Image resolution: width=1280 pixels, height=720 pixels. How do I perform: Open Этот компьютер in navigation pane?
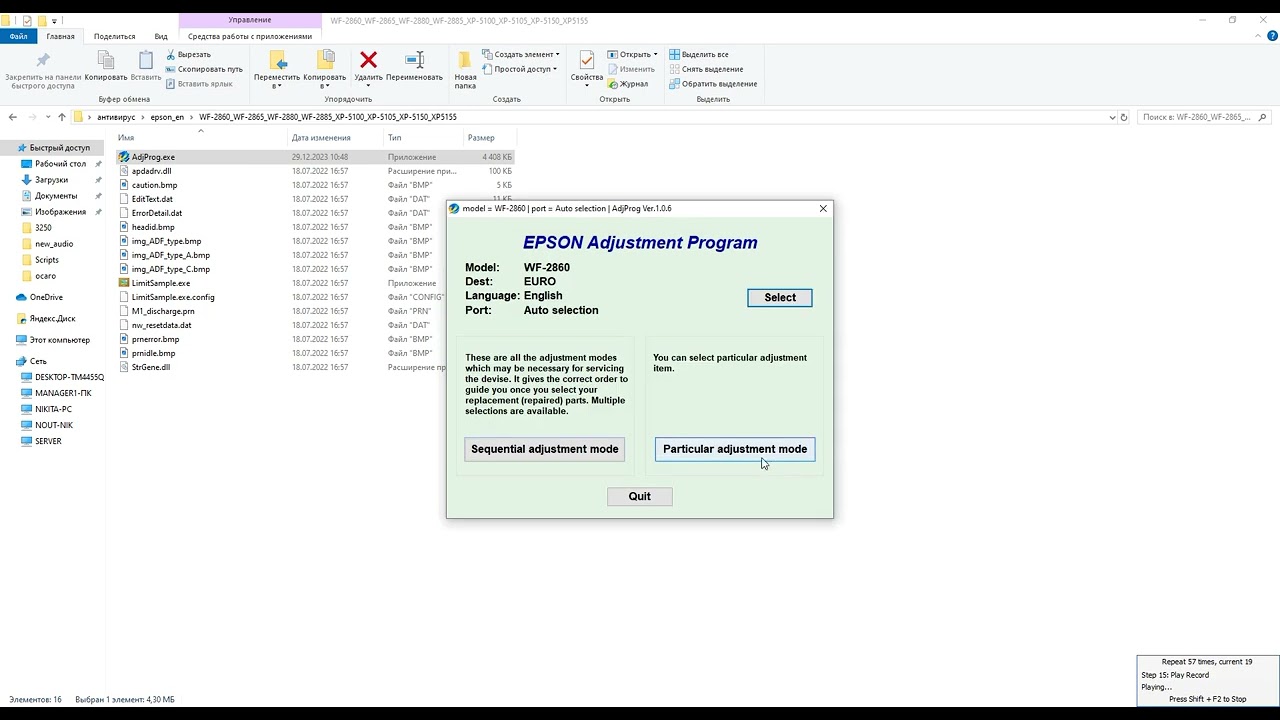coord(59,340)
